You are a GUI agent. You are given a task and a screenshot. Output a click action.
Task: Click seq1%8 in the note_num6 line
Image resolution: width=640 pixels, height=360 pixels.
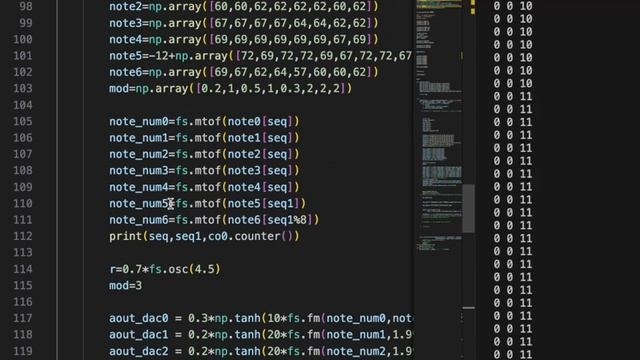pyautogui.click(x=287, y=220)
